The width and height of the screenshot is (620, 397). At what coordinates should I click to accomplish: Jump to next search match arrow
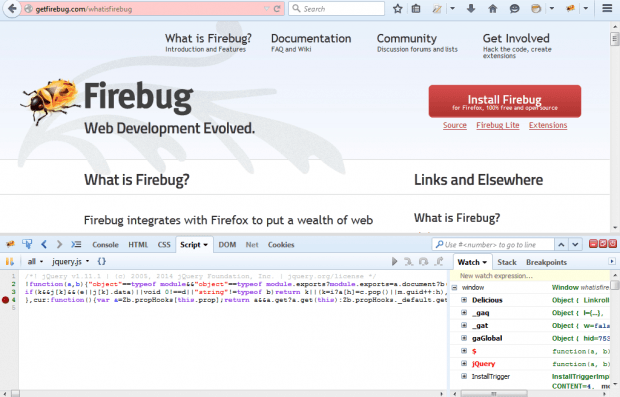tap(575, 245)
